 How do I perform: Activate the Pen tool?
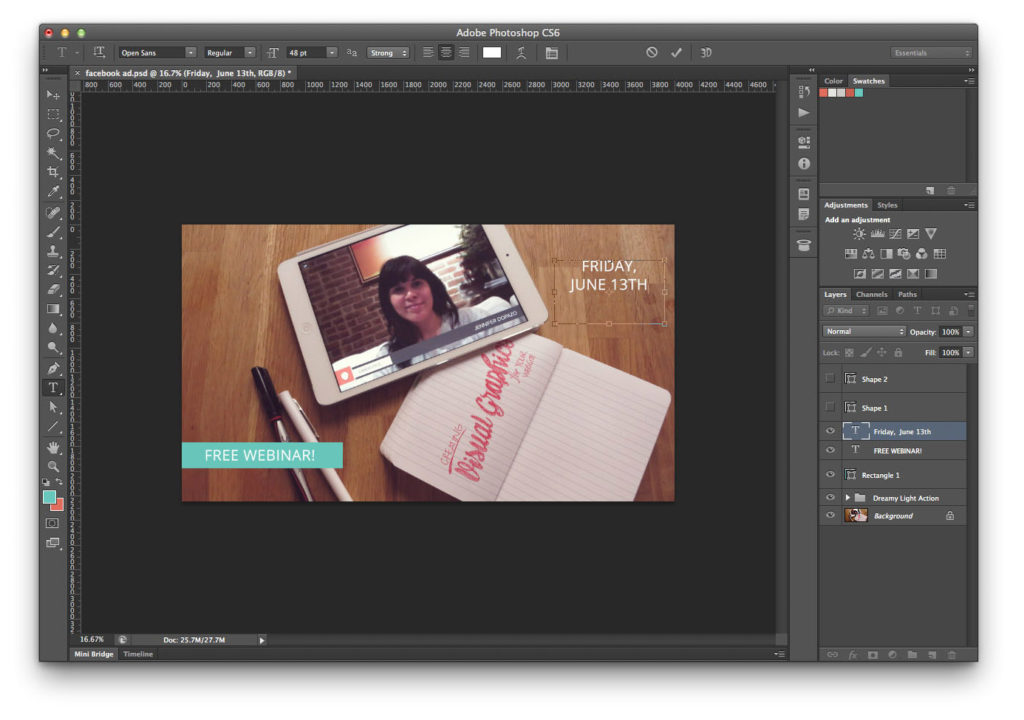53,368
